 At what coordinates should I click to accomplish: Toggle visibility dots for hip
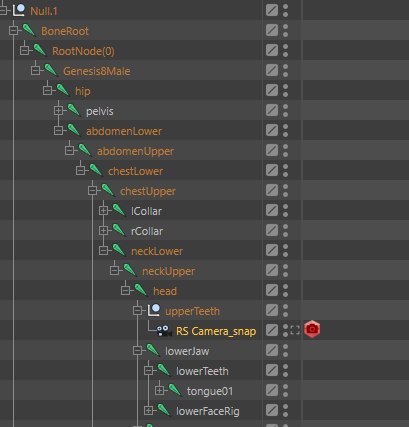(x=285, y=90)
